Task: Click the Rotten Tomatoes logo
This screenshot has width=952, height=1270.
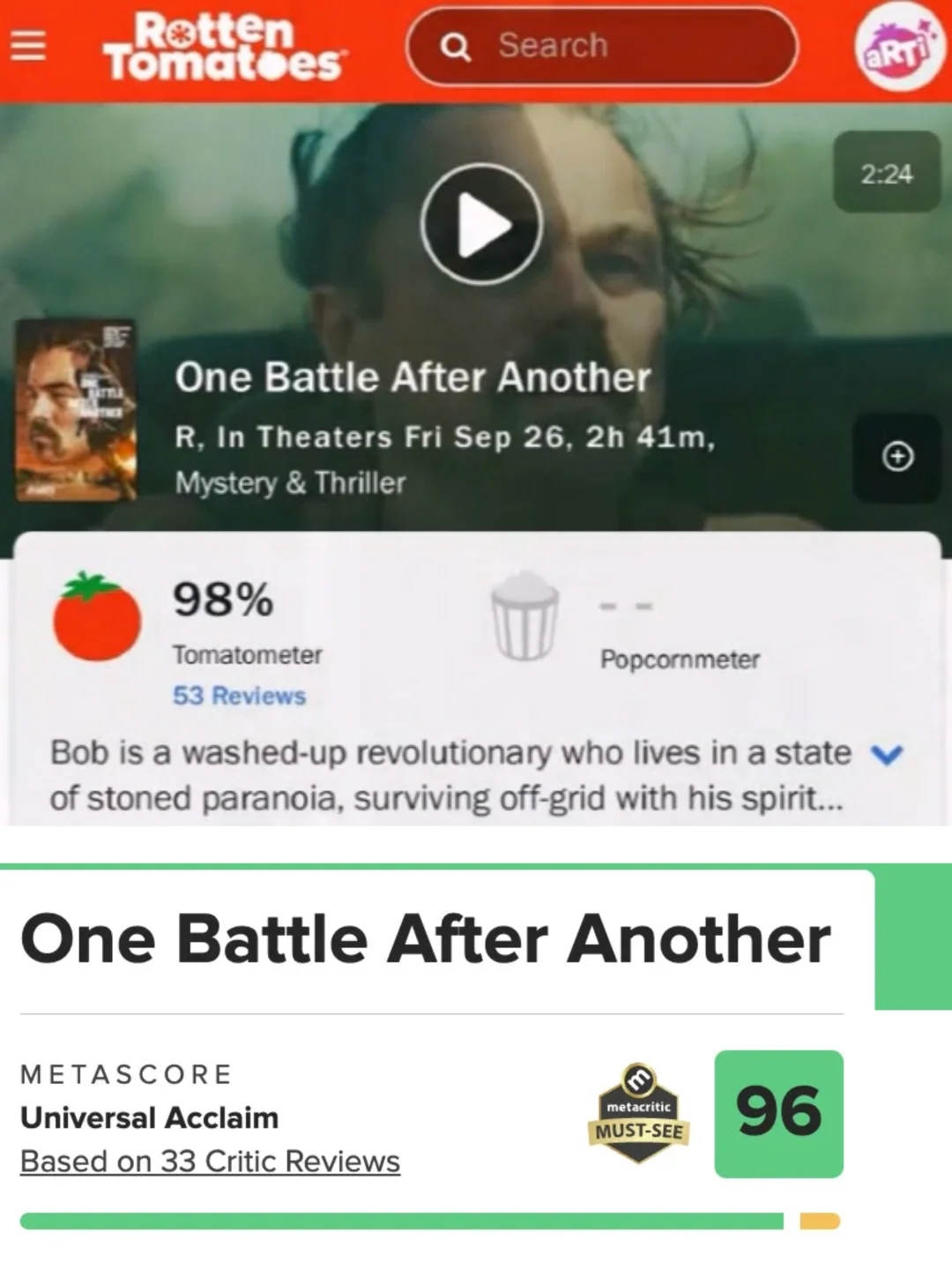Action: click(x=224, y=47)
